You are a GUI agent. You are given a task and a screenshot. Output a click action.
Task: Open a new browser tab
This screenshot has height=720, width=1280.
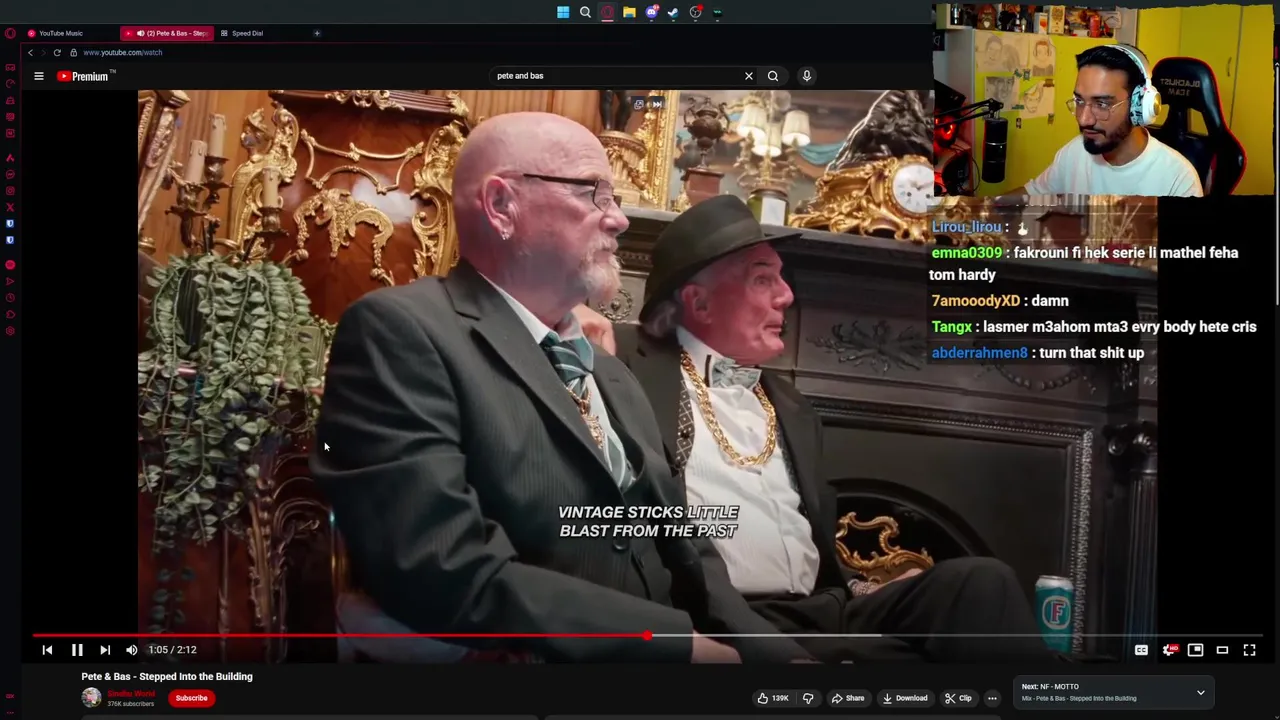317,33
